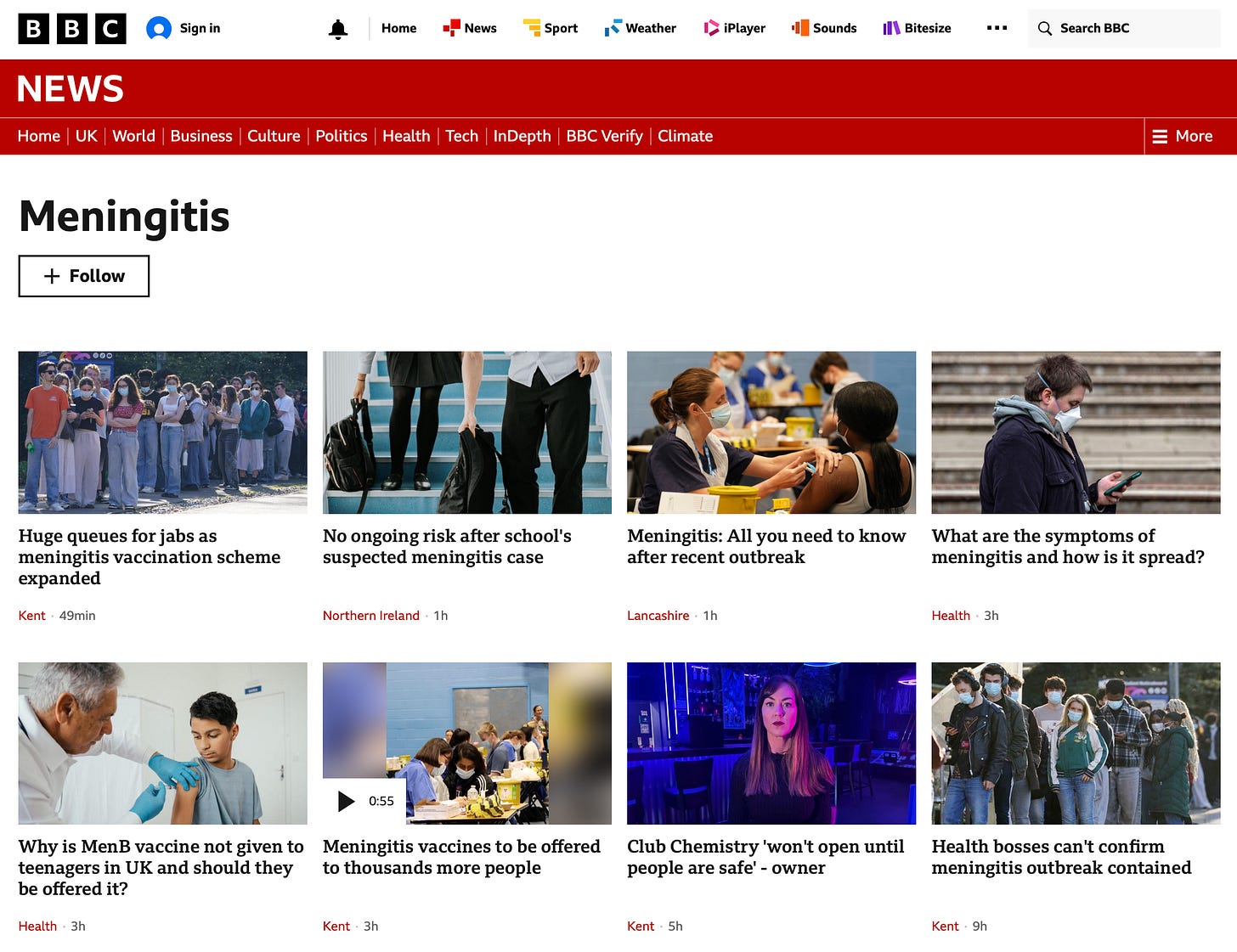Viewport: 1237px width, 952px height.
Task: Open the InDepth section
Action: tap(522, 137)
